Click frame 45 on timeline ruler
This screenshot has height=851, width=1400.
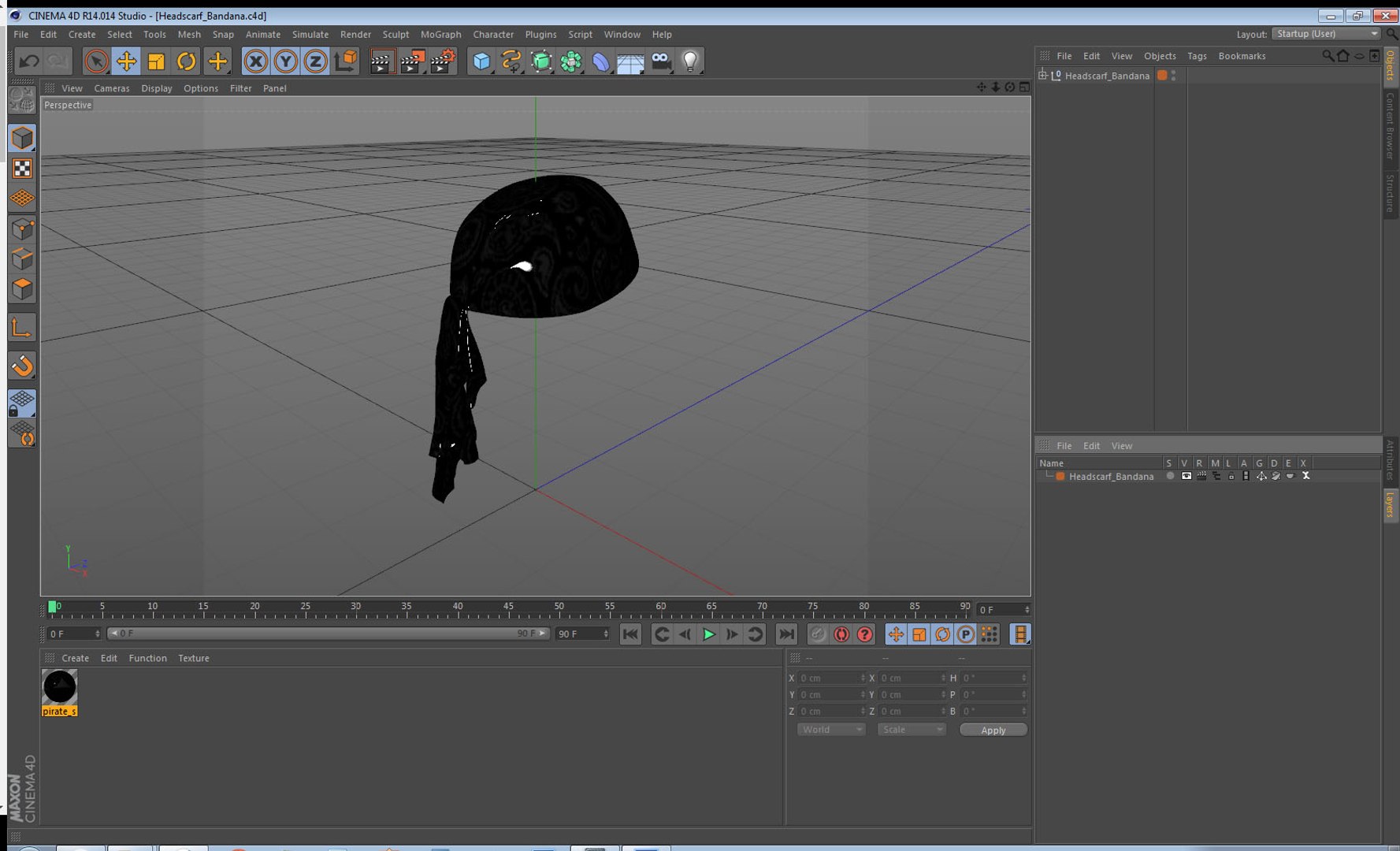tap(508, 608)
